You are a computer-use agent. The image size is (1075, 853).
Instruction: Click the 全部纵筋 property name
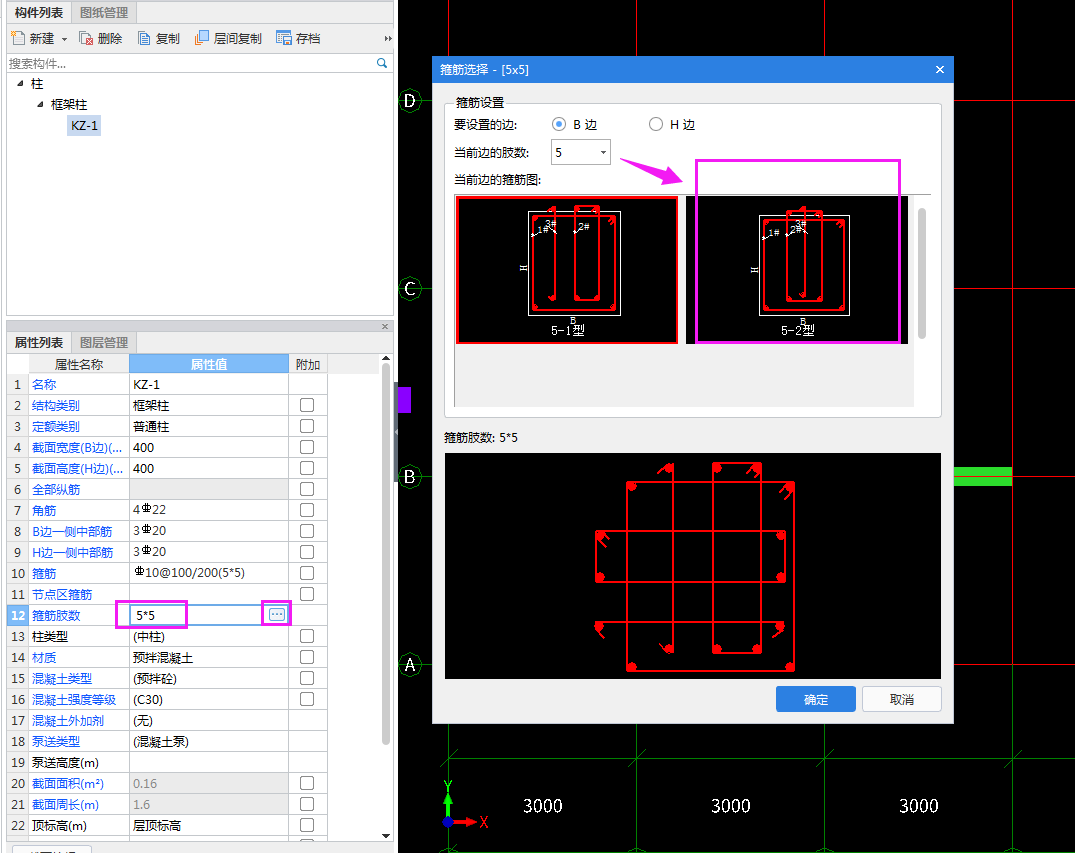tap(56, 490)
